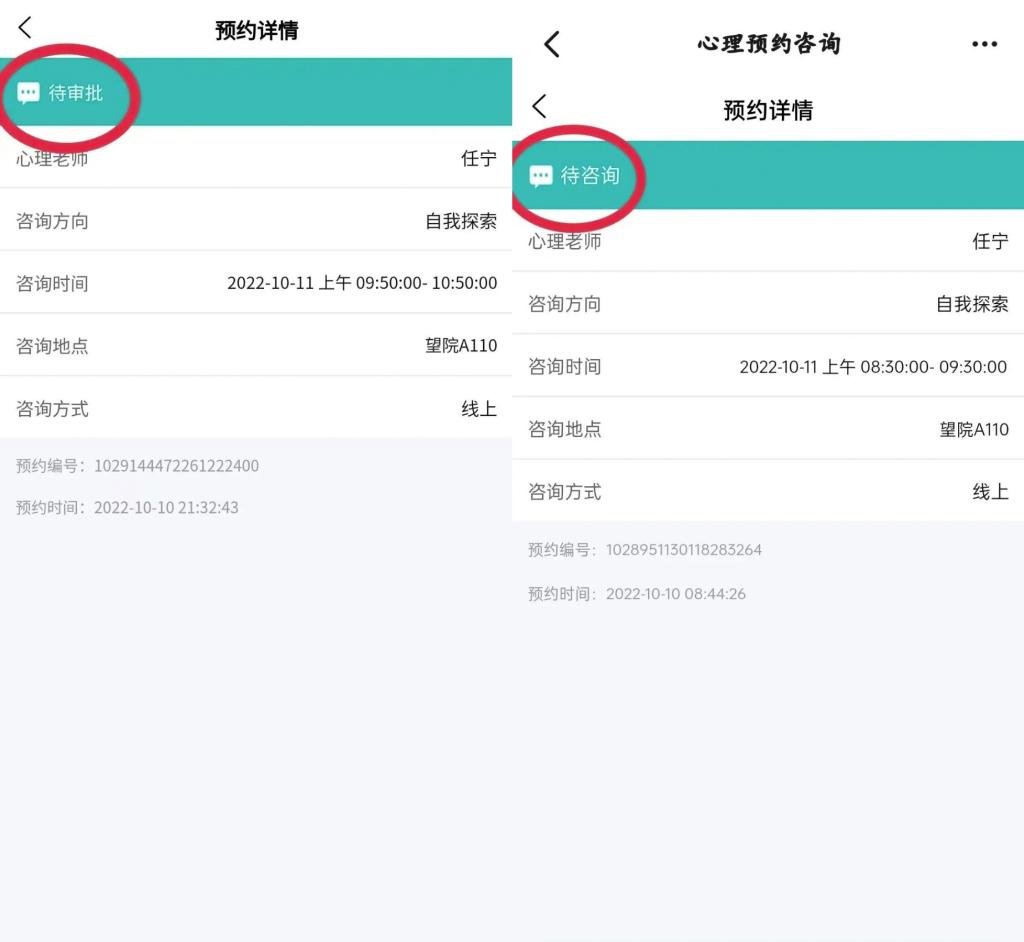
Task: Tap the chat bubble icon next to 待审批
Action: click(x=29, y=94)
